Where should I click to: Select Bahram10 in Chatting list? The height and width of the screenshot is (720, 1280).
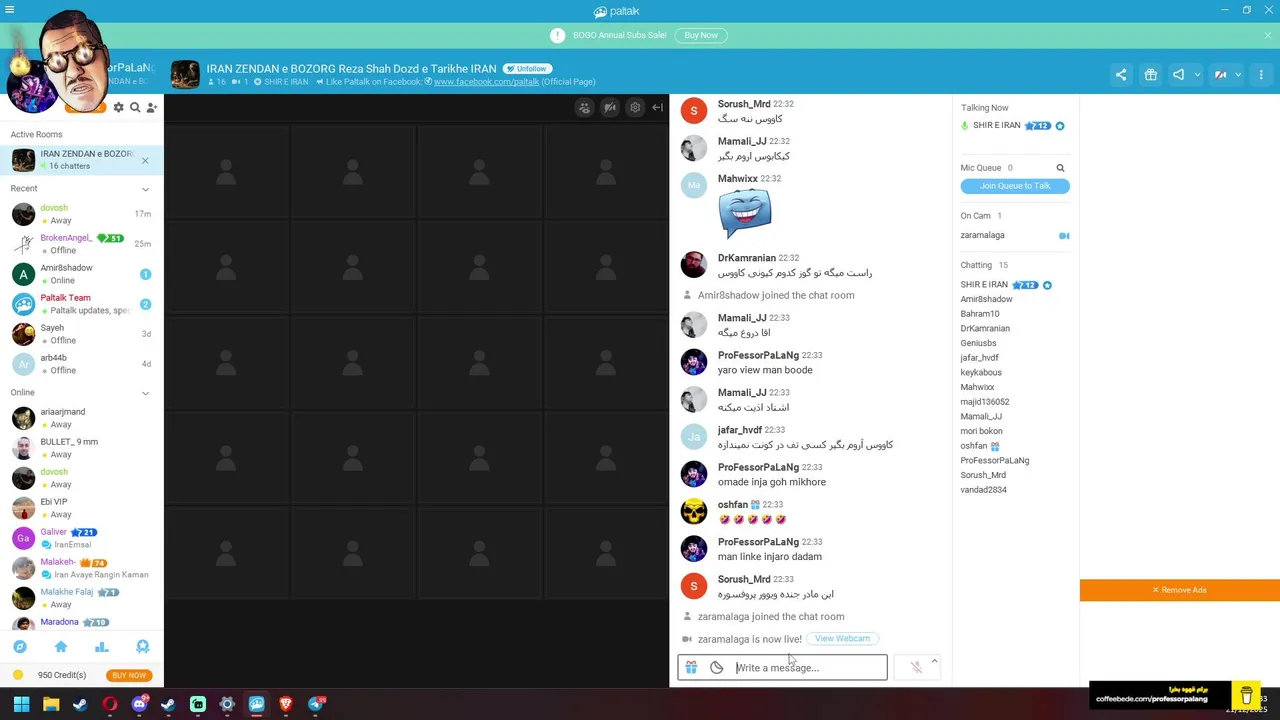point(980,314)
